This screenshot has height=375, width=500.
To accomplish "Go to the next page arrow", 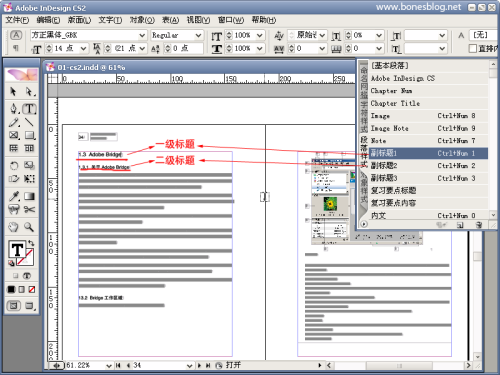I will (x=199, y=366).
